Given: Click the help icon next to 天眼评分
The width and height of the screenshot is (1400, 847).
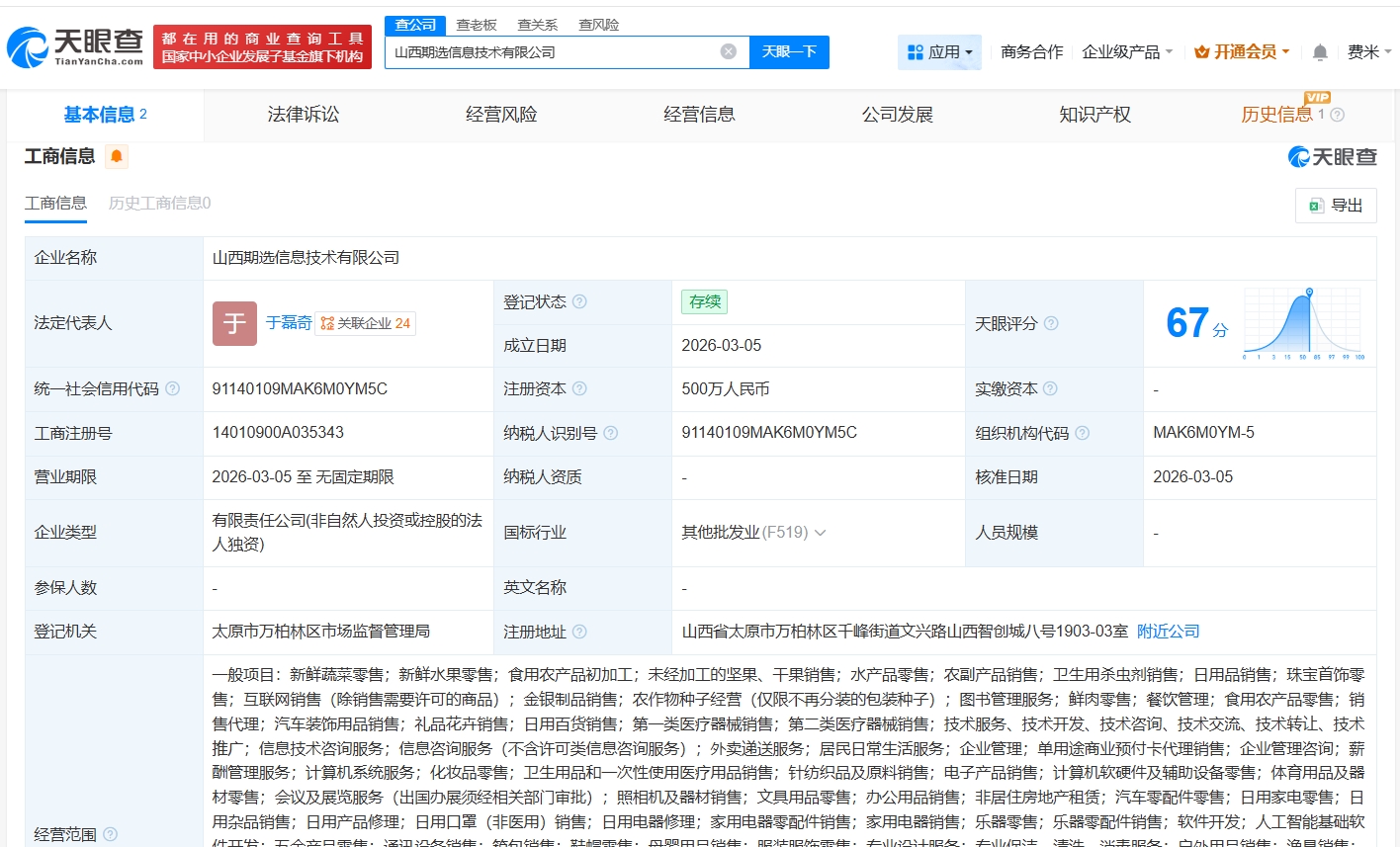Looking at the screenshot, I should (x=1051, y=323).
